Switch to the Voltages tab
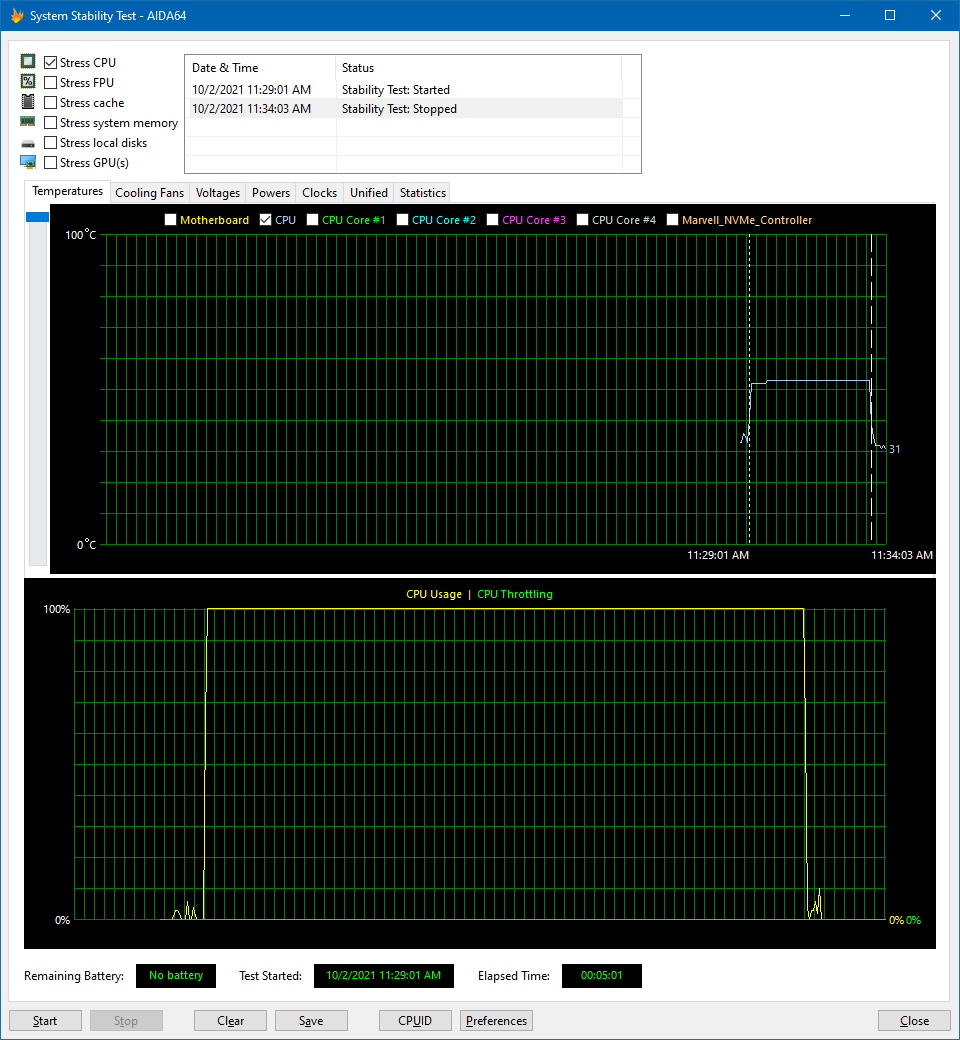Screen dimensions: 960x1040 (218, 193)
